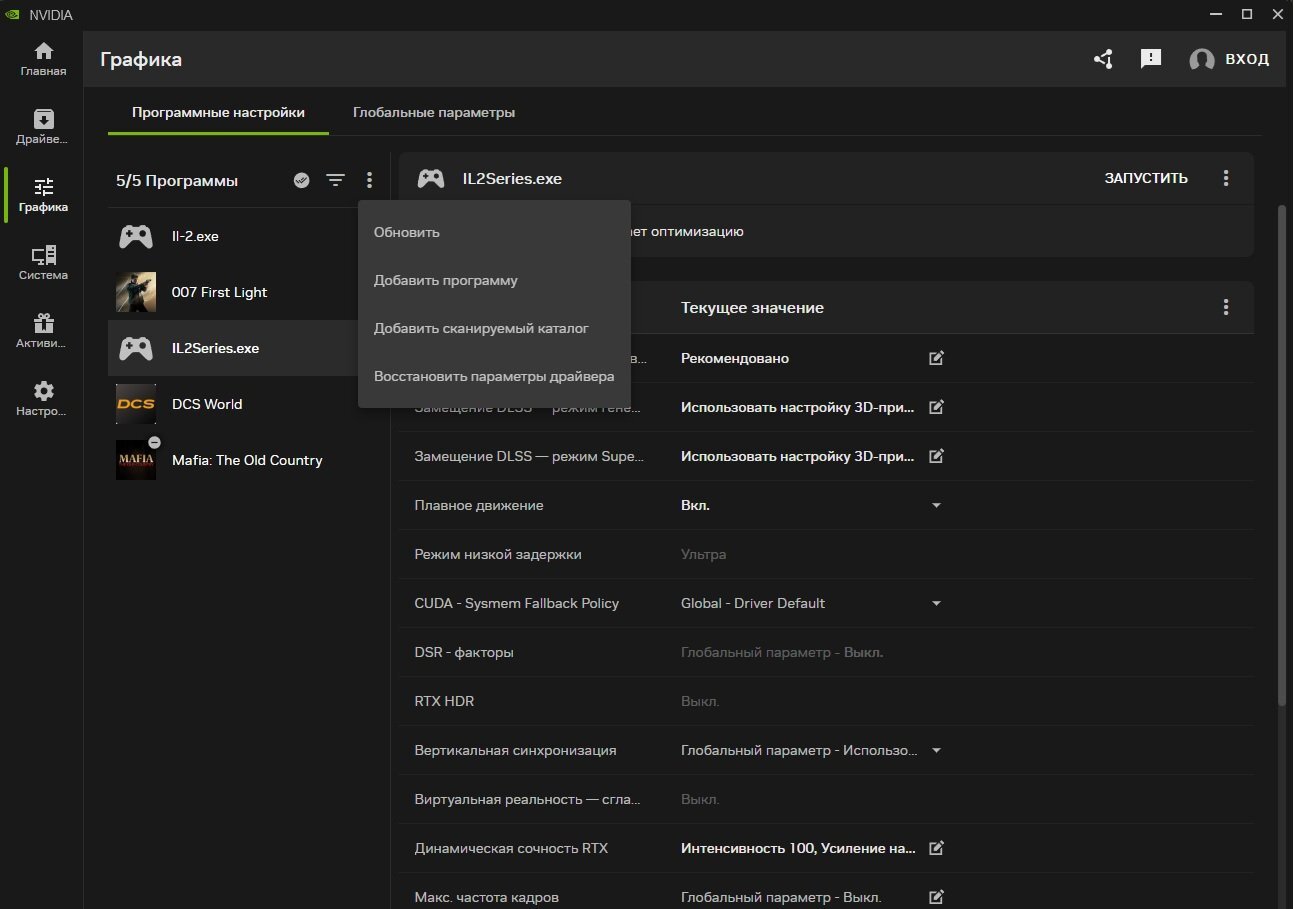
Task: Expand the Вертикальная синхронизация dropdown
Action: [936, 751]
